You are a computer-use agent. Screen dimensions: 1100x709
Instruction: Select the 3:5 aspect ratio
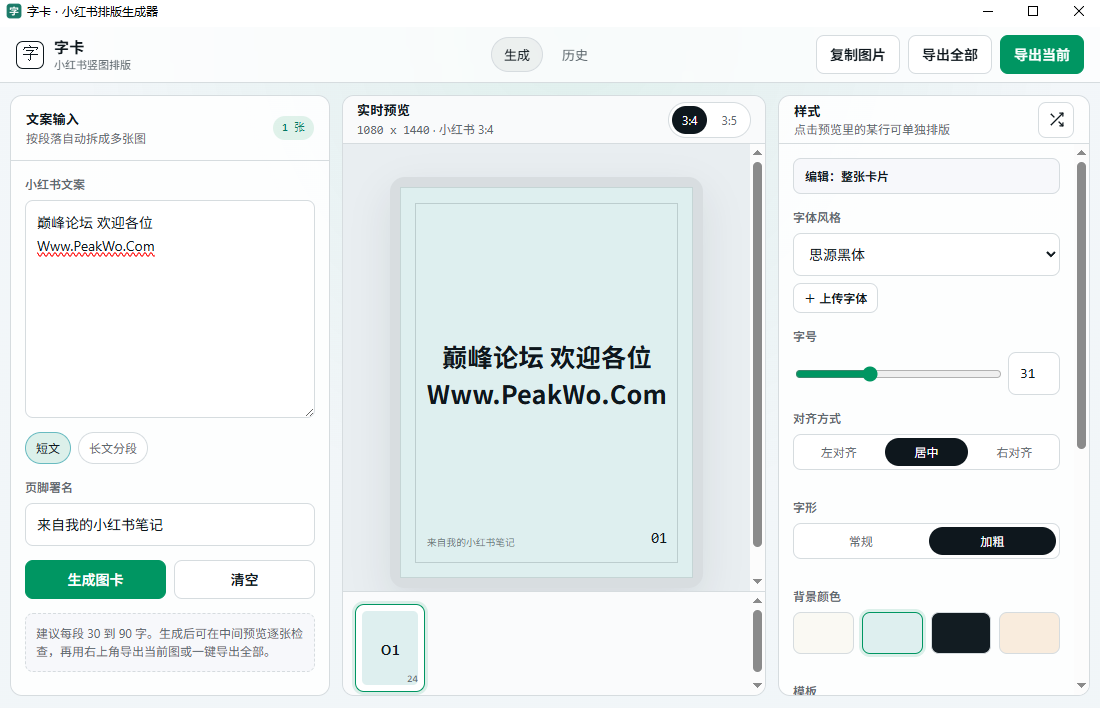[x=729, y=121]
